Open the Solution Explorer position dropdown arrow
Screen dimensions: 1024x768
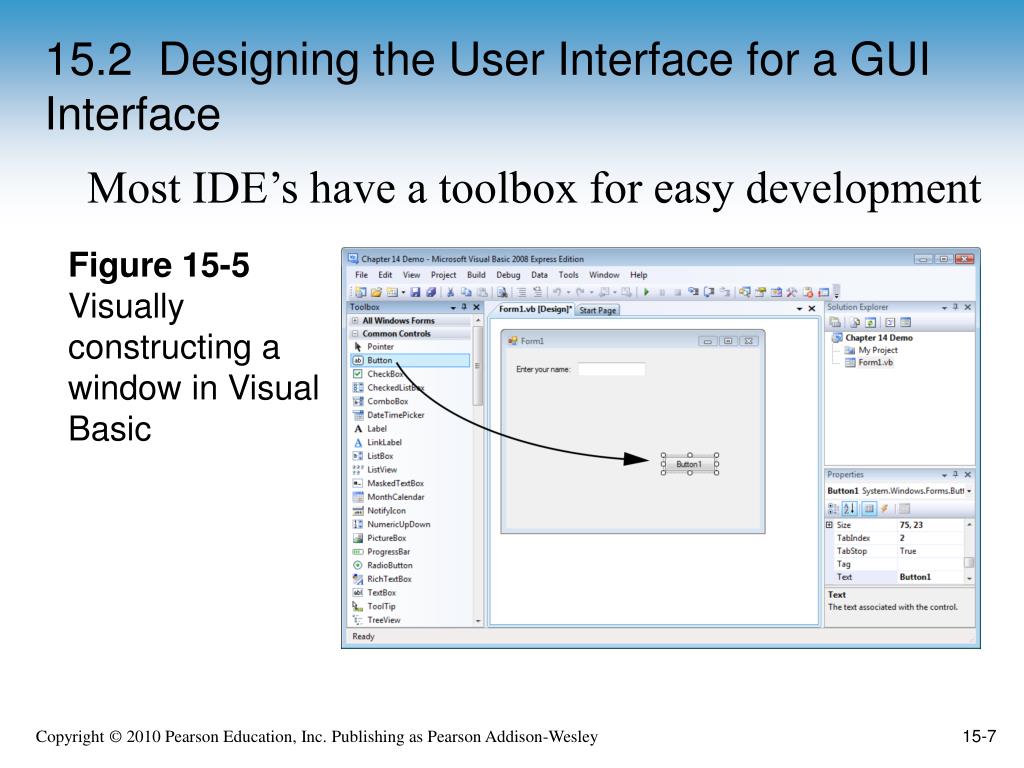coord(944,308)
